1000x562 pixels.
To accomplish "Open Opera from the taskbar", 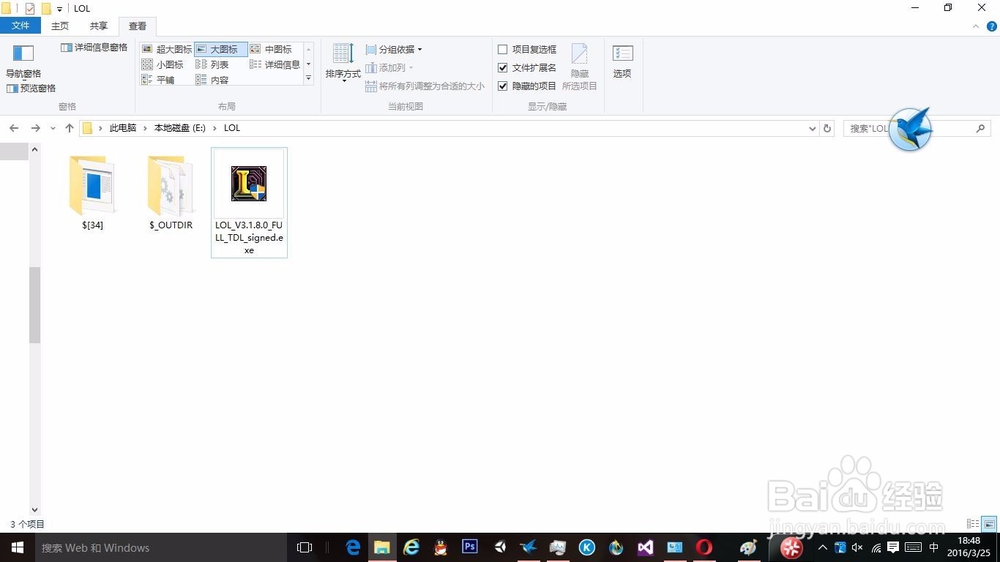I will 704,547.
